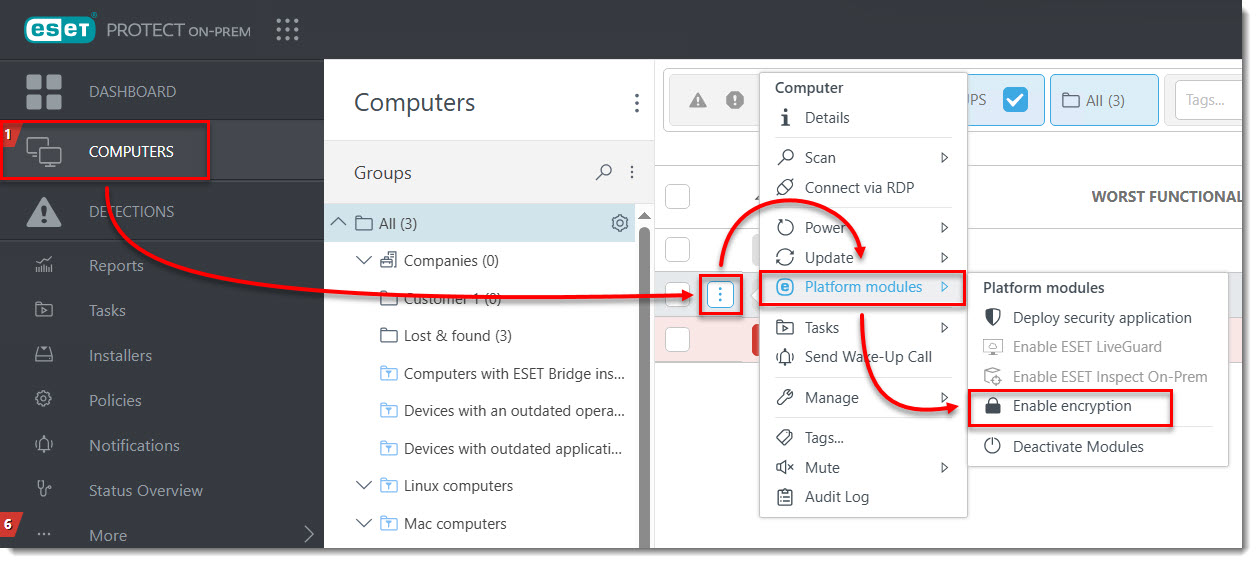Select Devices with an outdated operating group
Screen dimensions: 1257x563
515,411
